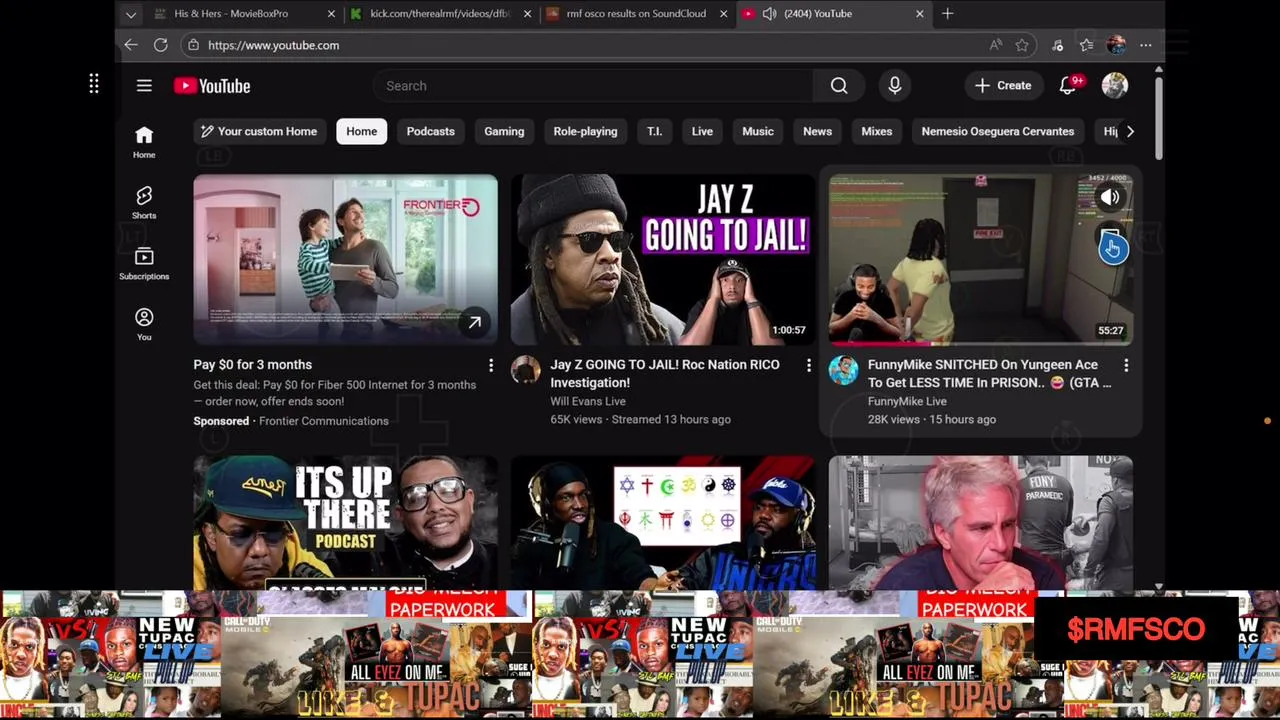Go to the YouTube logo home link
The image size is (1280, 720).
point(212,86)
